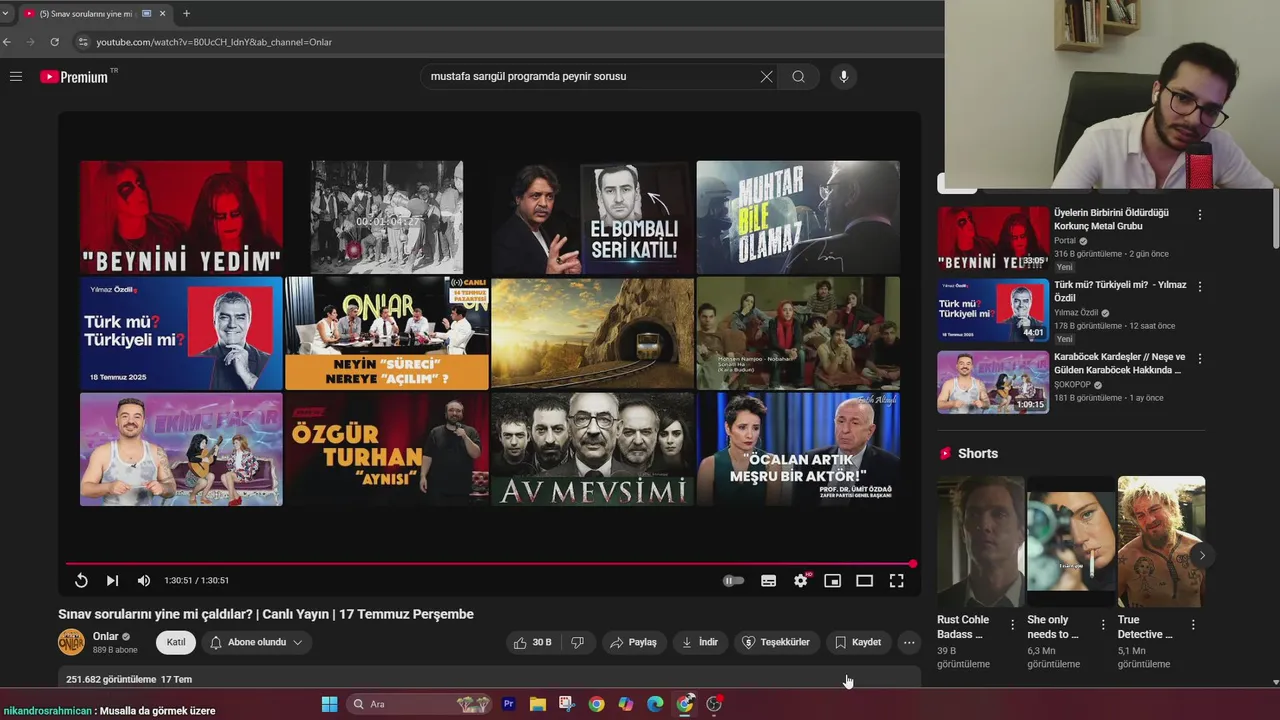Viewport: 1280px width, 720px height.
Task: View site information icon in address bar
Action: (83, 42)
